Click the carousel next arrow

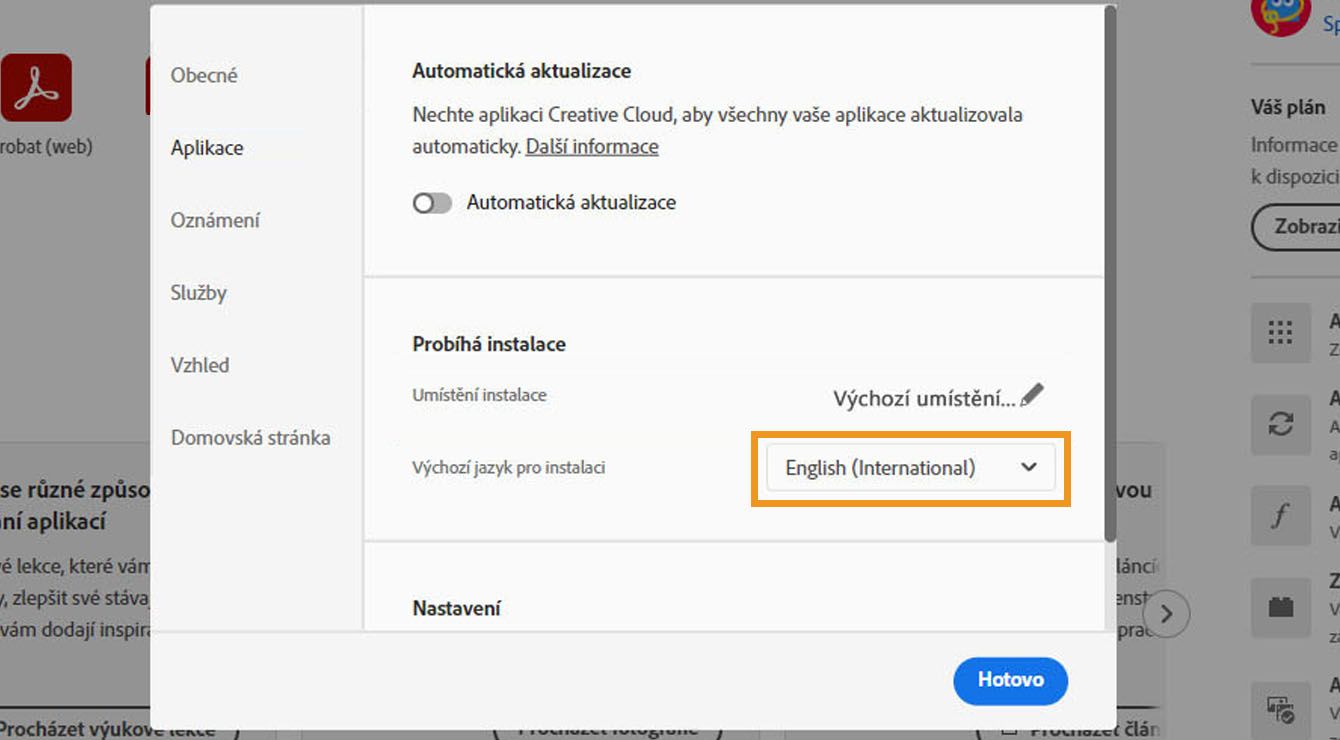(1167, 614)
